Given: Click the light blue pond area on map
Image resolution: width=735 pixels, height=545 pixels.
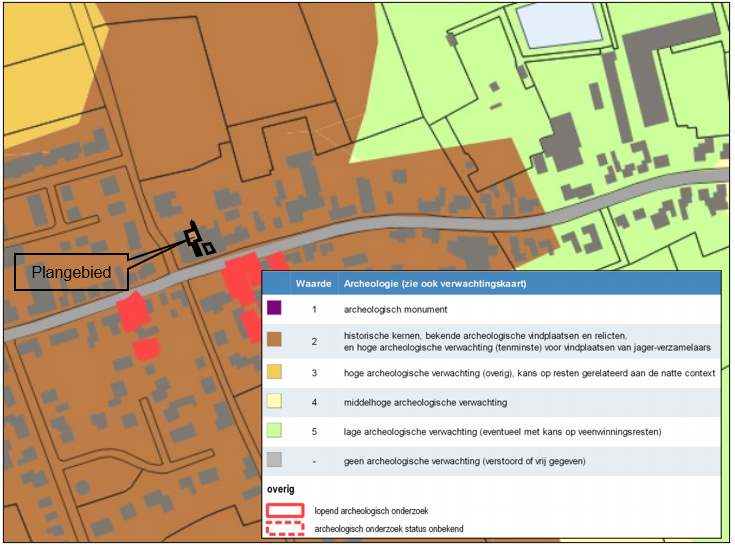Looking at the screenshot, I should pos(559,24).
